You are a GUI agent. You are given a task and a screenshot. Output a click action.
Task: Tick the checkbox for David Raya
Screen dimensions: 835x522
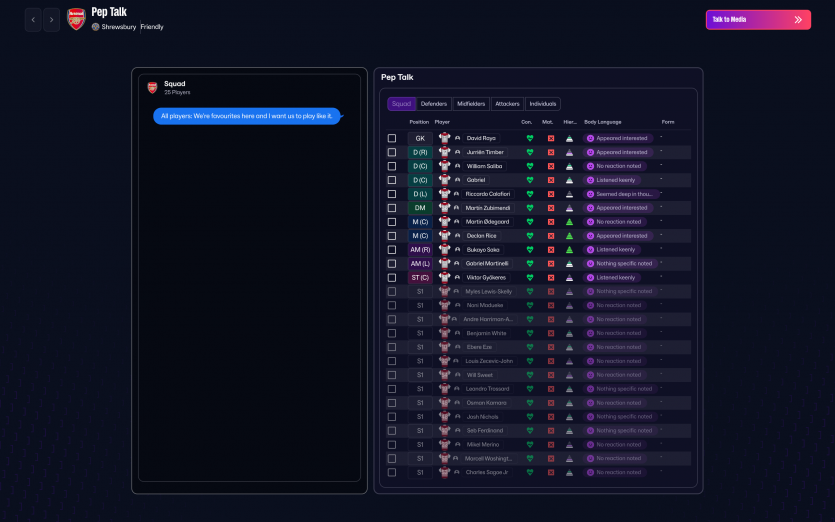[392, 138]
